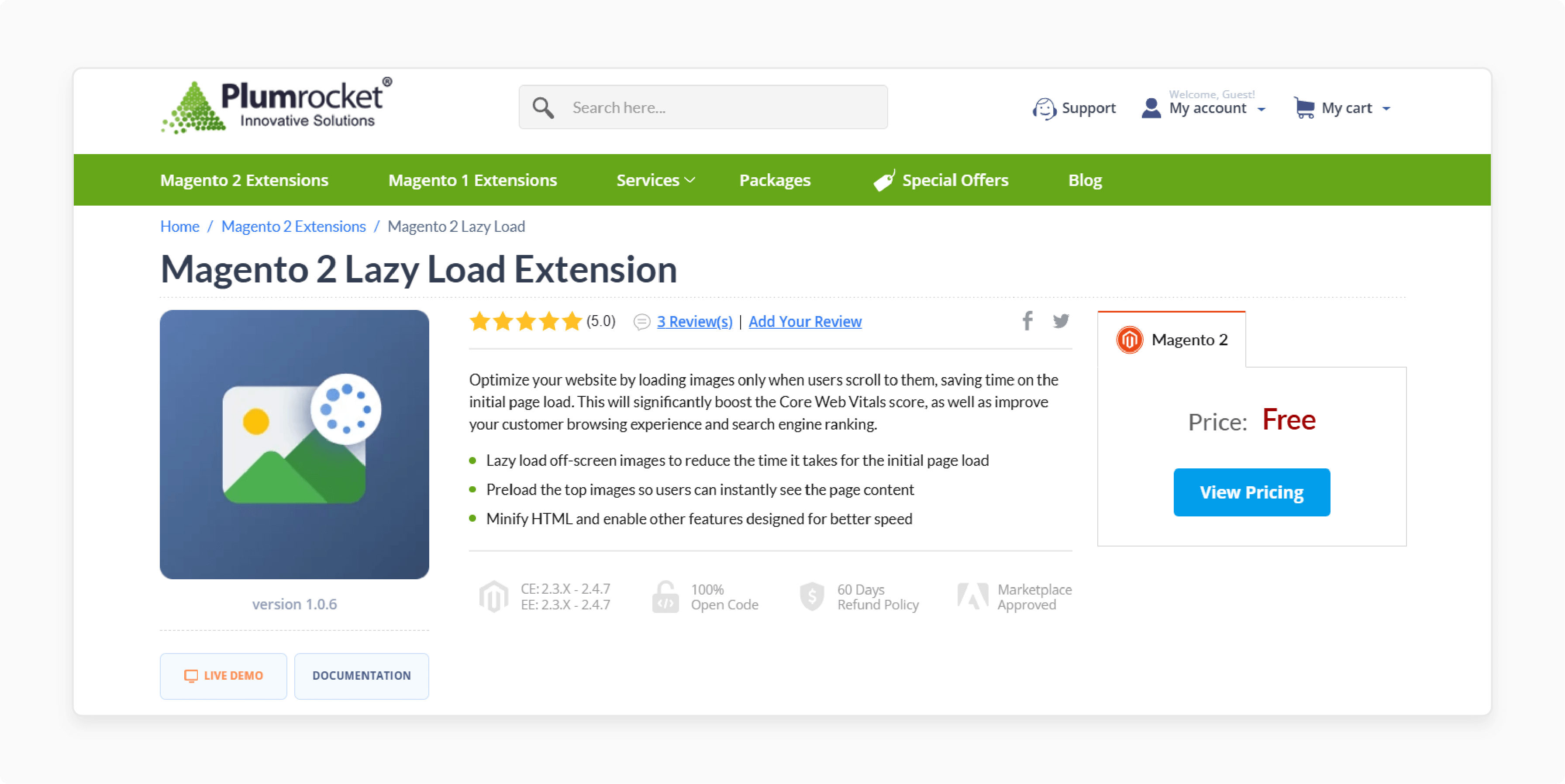Expand the Services menu chevron
1565x784 pixels.
tap(689, 180)
